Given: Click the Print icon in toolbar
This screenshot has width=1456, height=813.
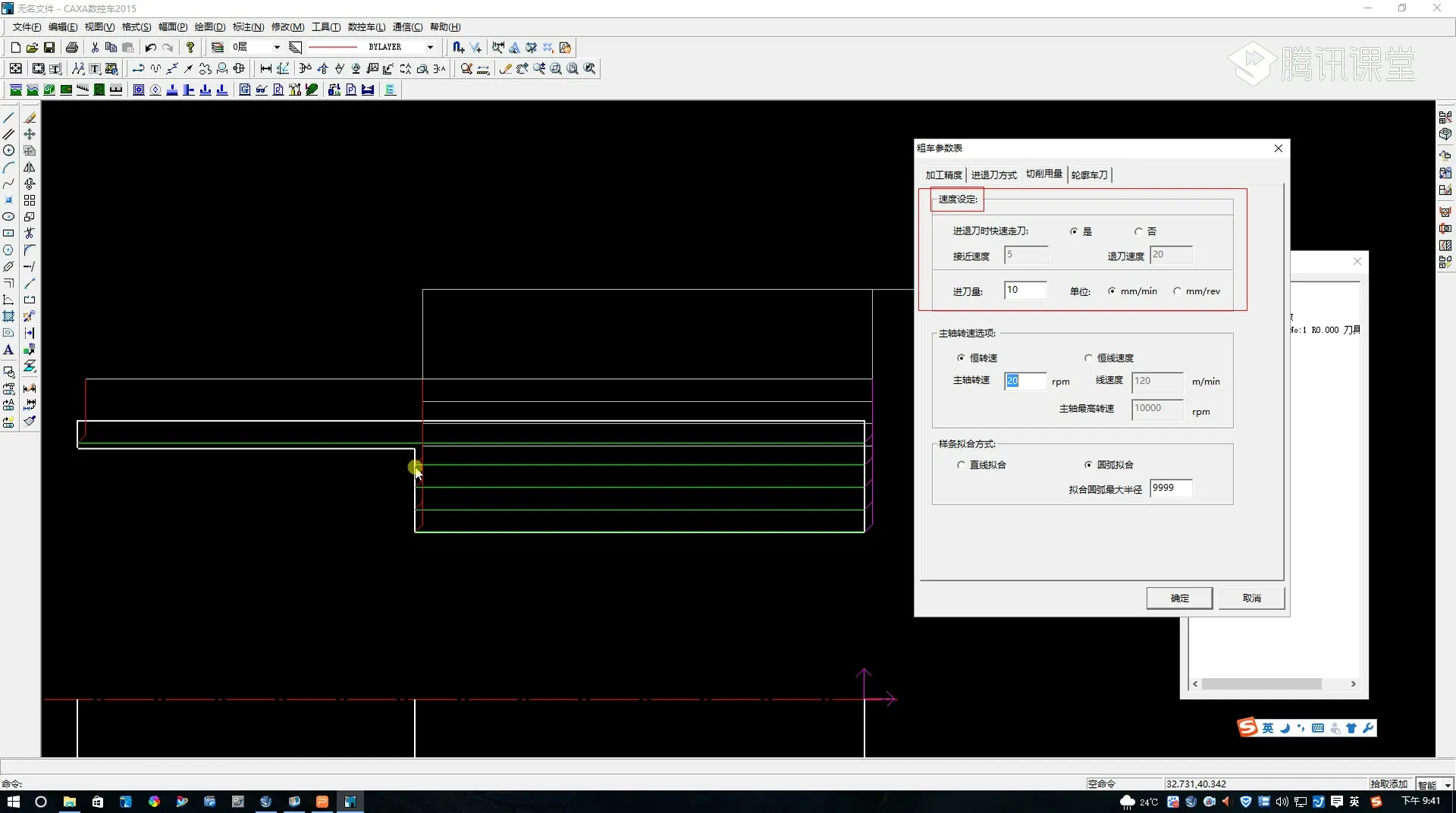Looking at the screenshot, I should coord(72,48).
